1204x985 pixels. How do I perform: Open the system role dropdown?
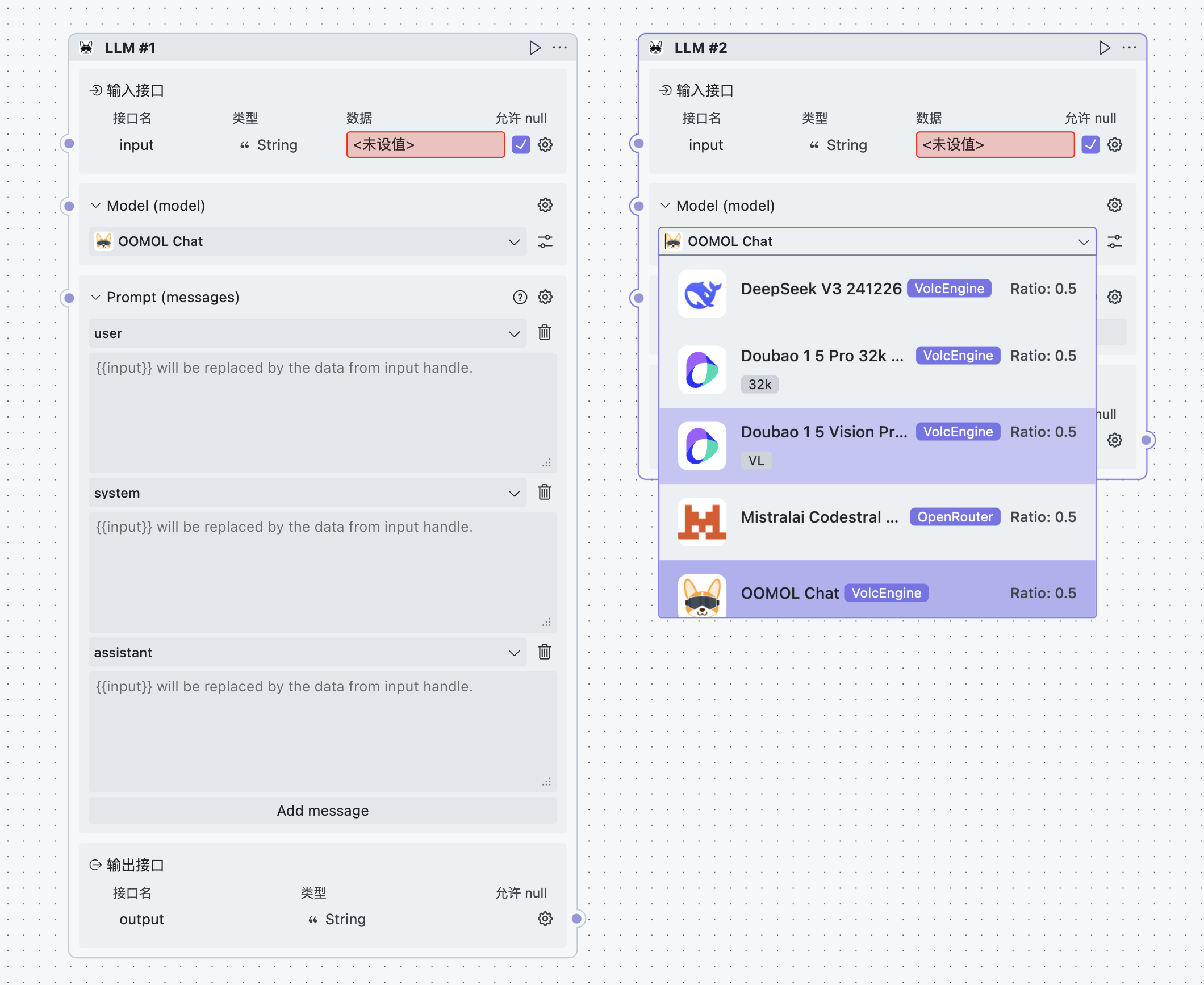[x=307, y=493]
